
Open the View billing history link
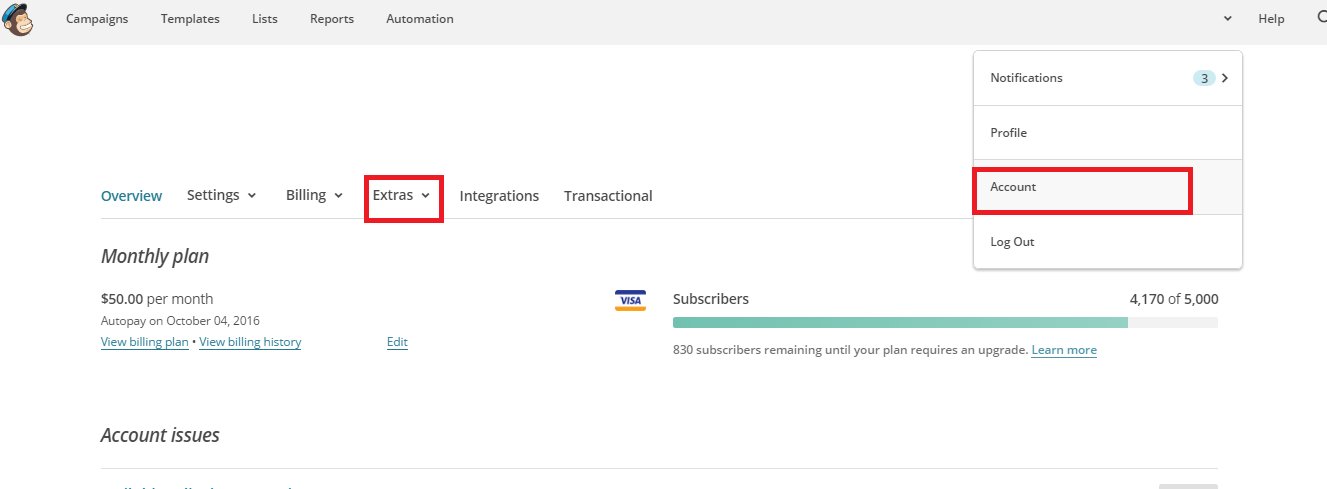click(x=250, y=342)
